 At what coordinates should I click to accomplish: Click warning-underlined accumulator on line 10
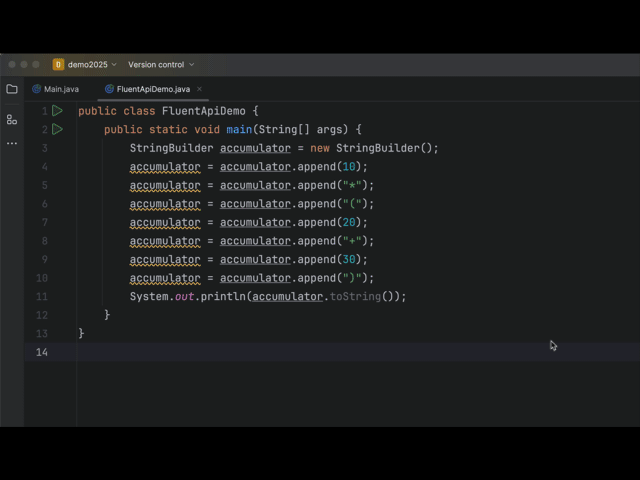165,278
